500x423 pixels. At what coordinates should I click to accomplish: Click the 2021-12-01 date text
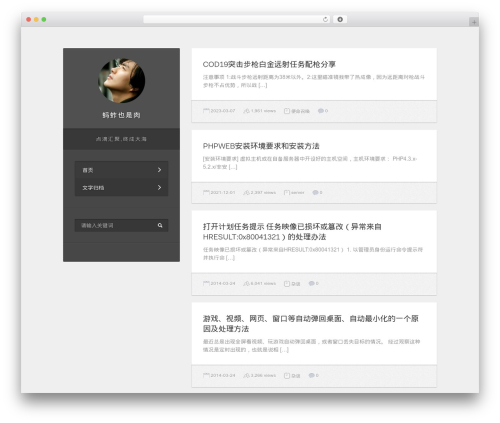click(223, 192)
